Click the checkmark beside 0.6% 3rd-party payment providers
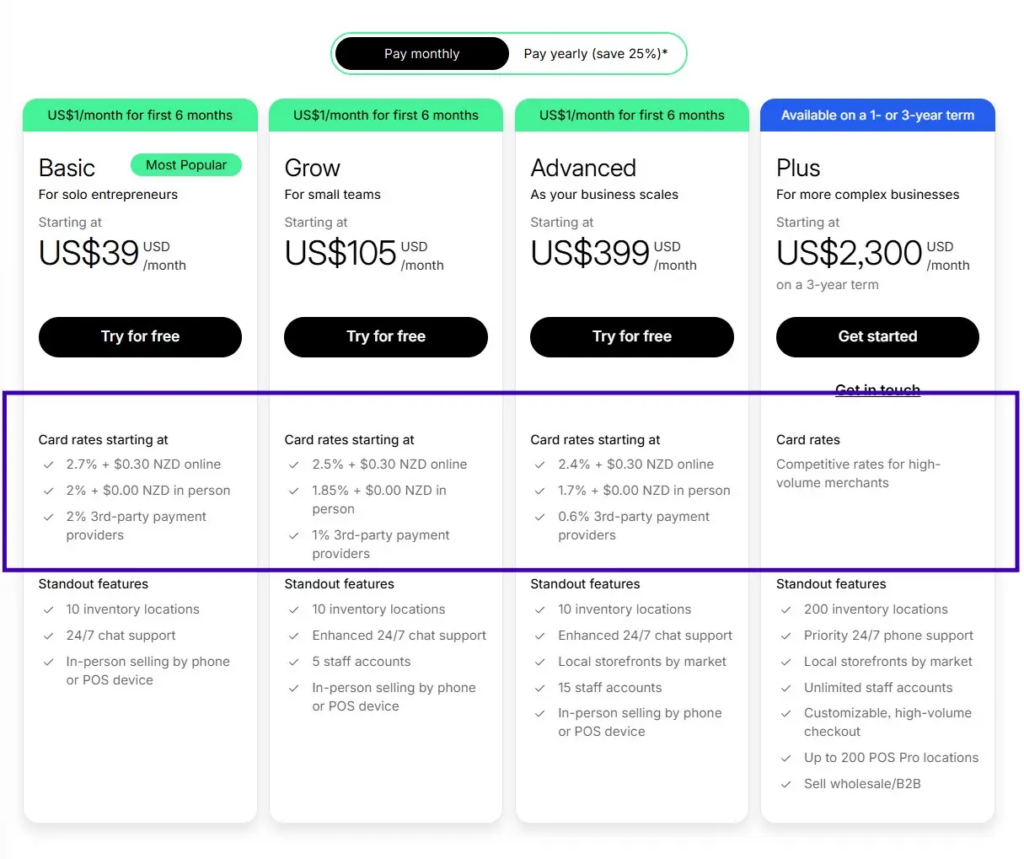The image size is (1024, 859). tap(539, 516)
